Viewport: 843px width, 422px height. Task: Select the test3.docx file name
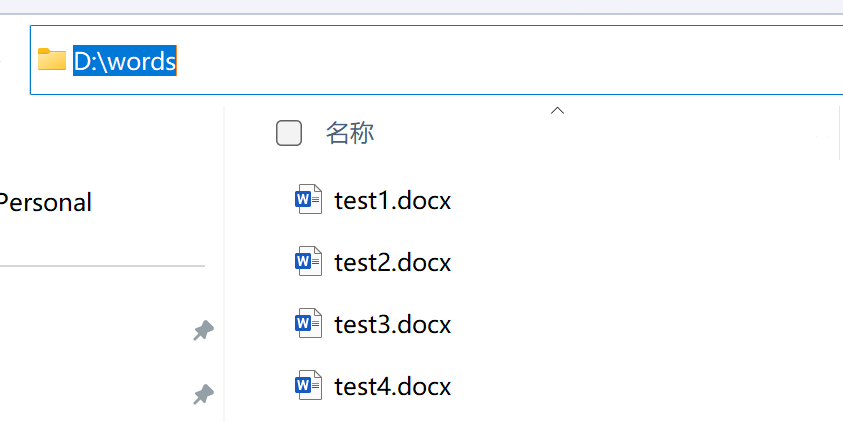click(x=392, y=325)
